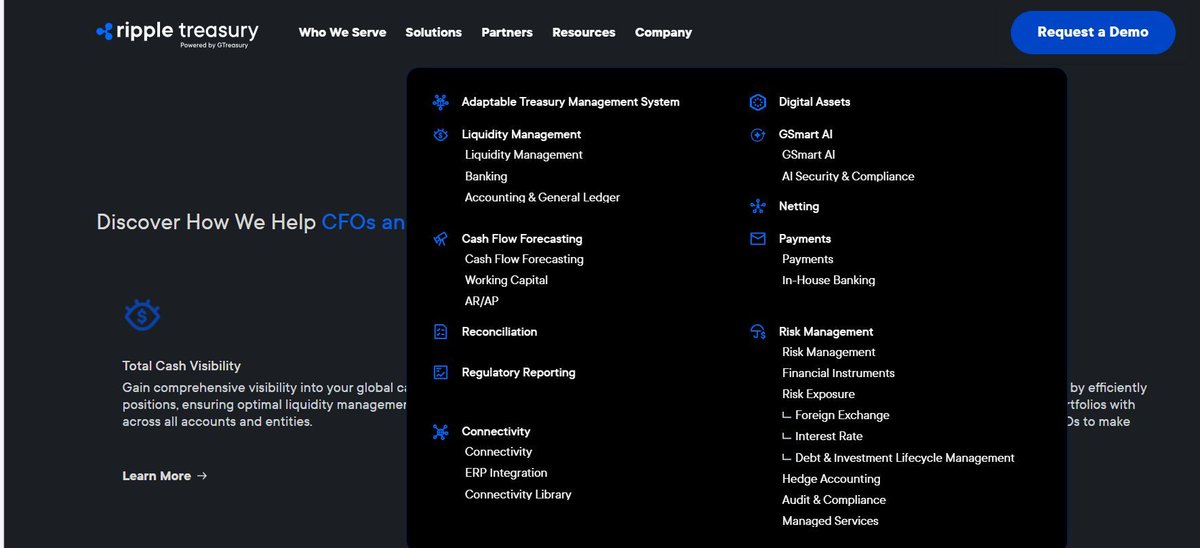Open the Company menu

click(x=663, y=32)
